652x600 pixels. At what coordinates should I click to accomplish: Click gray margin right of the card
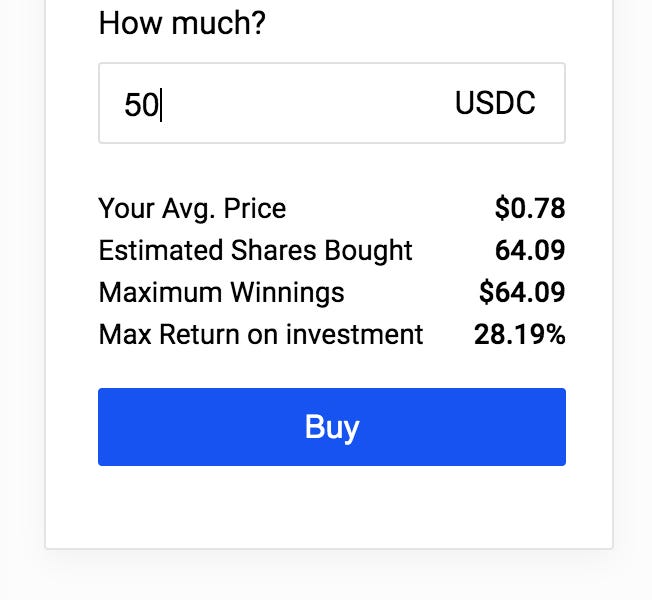point(632,300)
